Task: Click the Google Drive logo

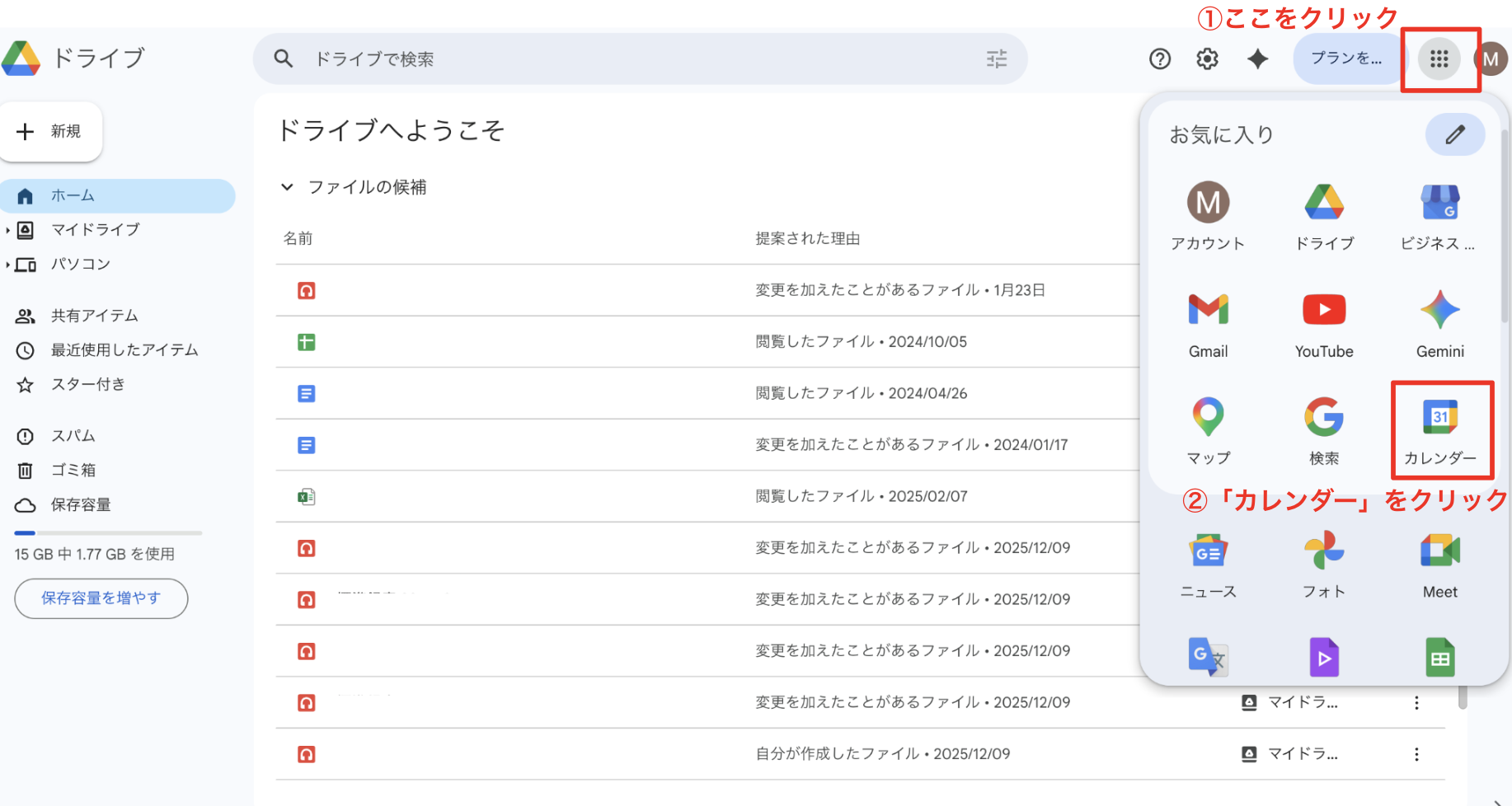Action: click(21, 59)
